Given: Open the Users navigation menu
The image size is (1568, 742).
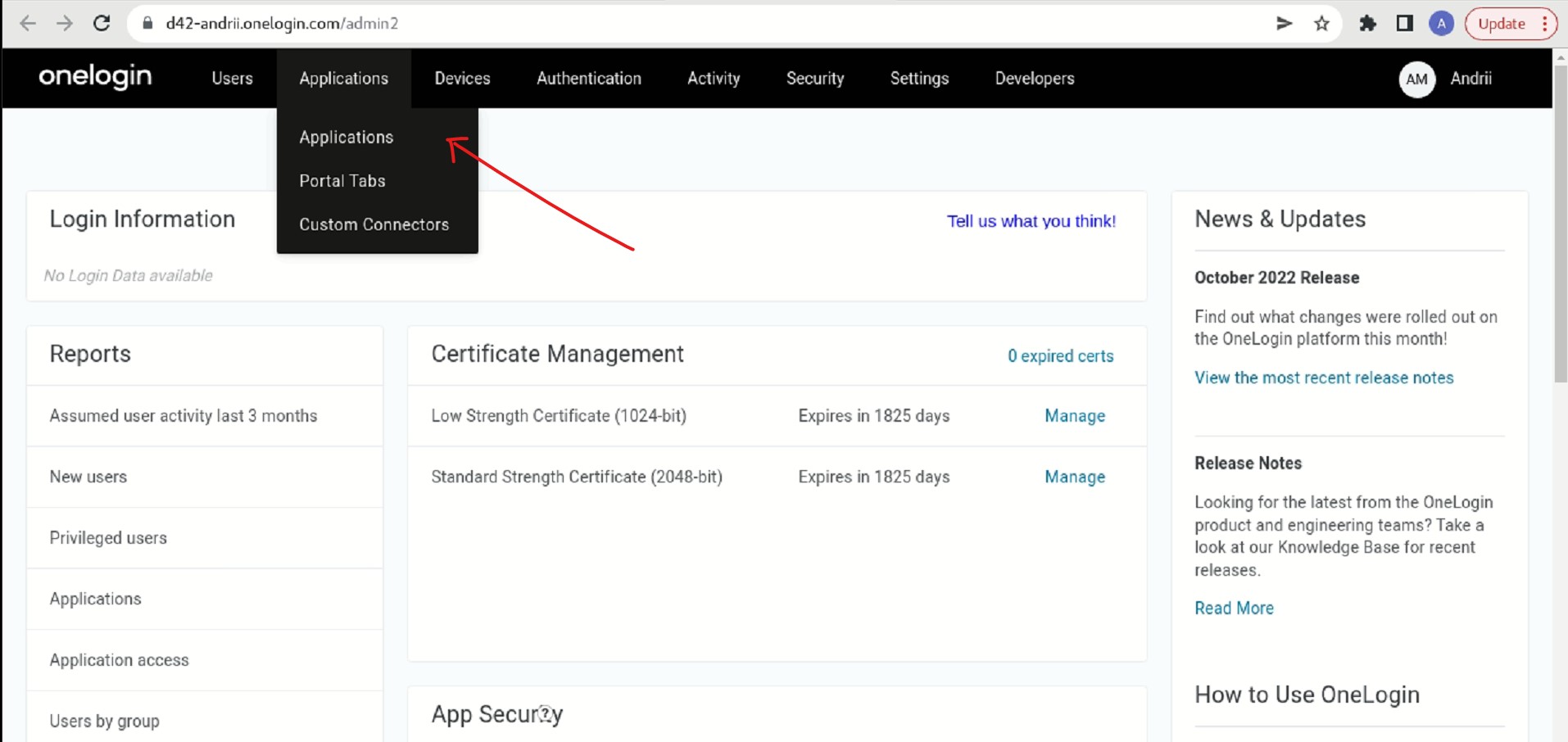Looking at the screenshot, I should (232, 79).
